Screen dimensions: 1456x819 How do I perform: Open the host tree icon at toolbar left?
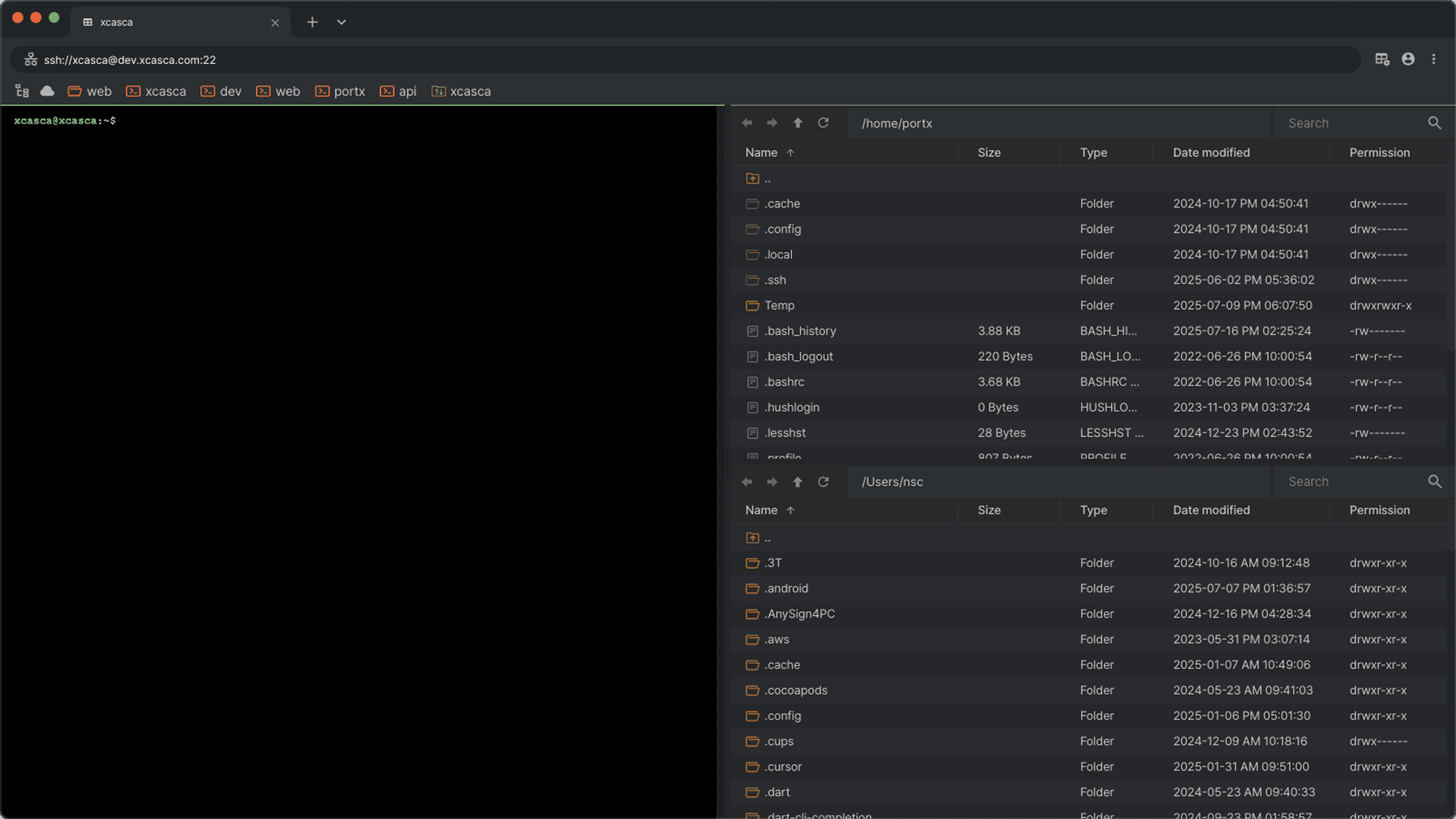coord(22,91)
